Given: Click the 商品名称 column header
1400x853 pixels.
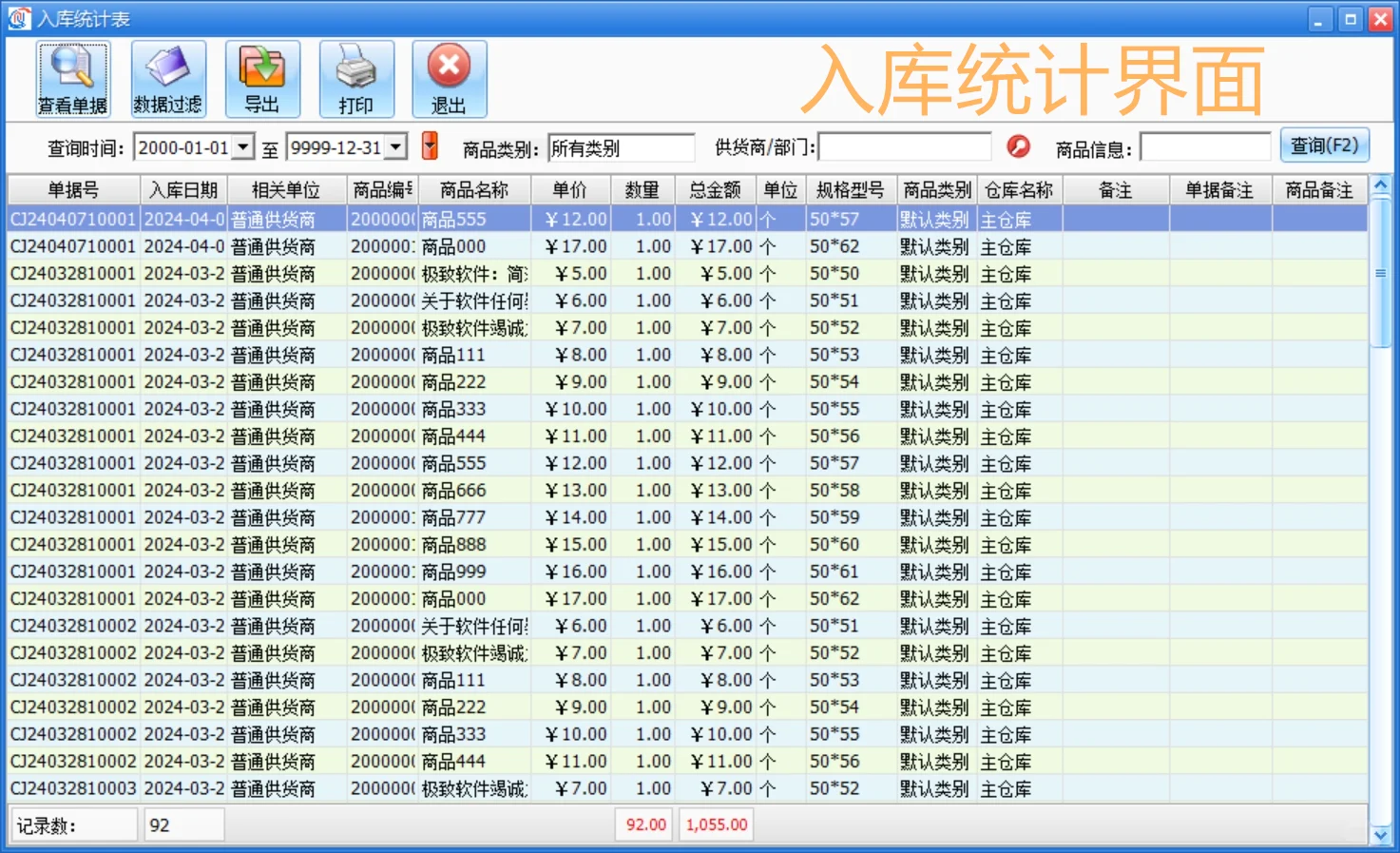Looking at the screenshot, I should pos(475,189).
